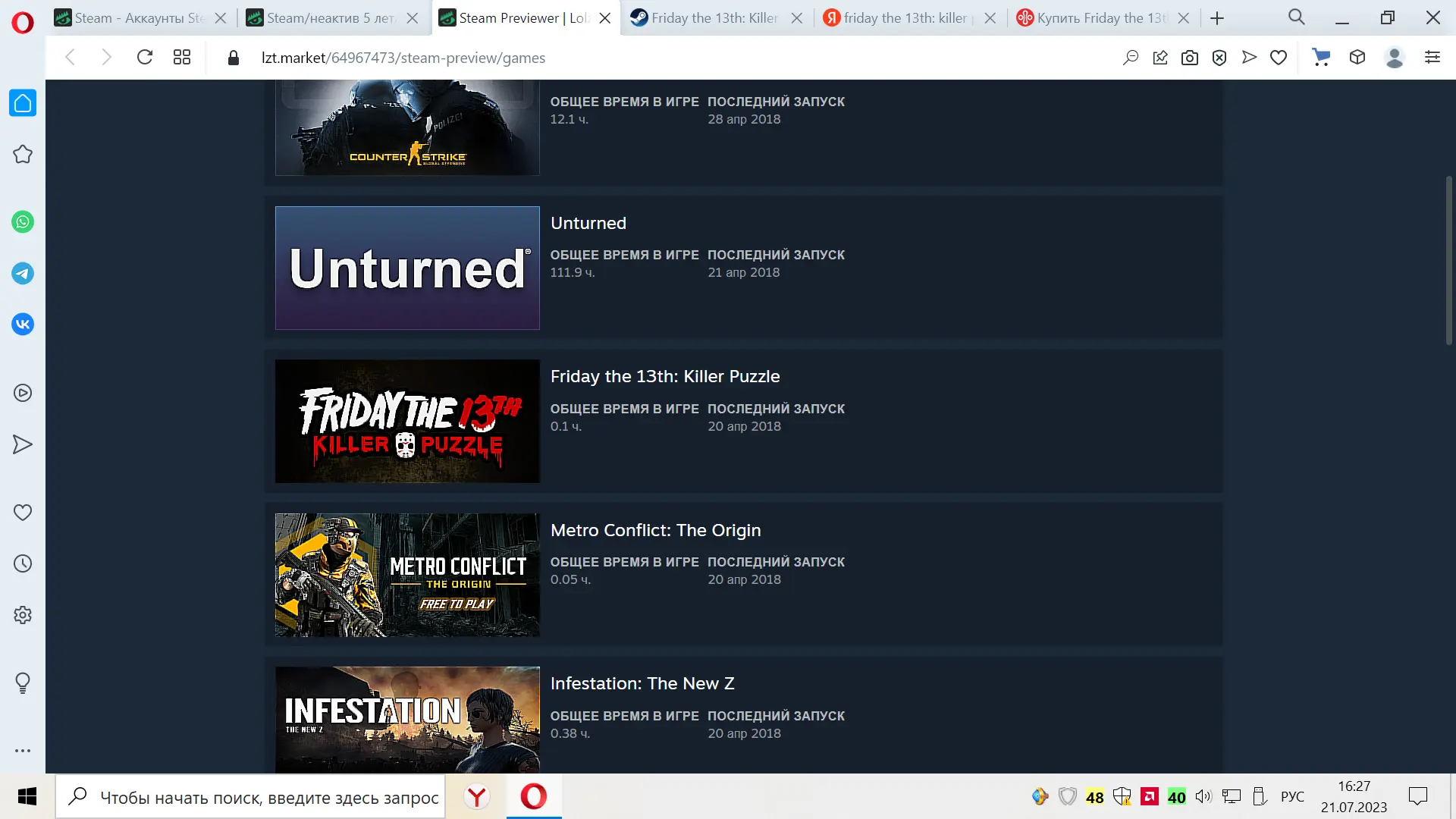Image resolution: width=1456 pixels, height=819 pixels.
Task: Switch to the Steam/неактив 5 лет tab
Action: (332, 18)
